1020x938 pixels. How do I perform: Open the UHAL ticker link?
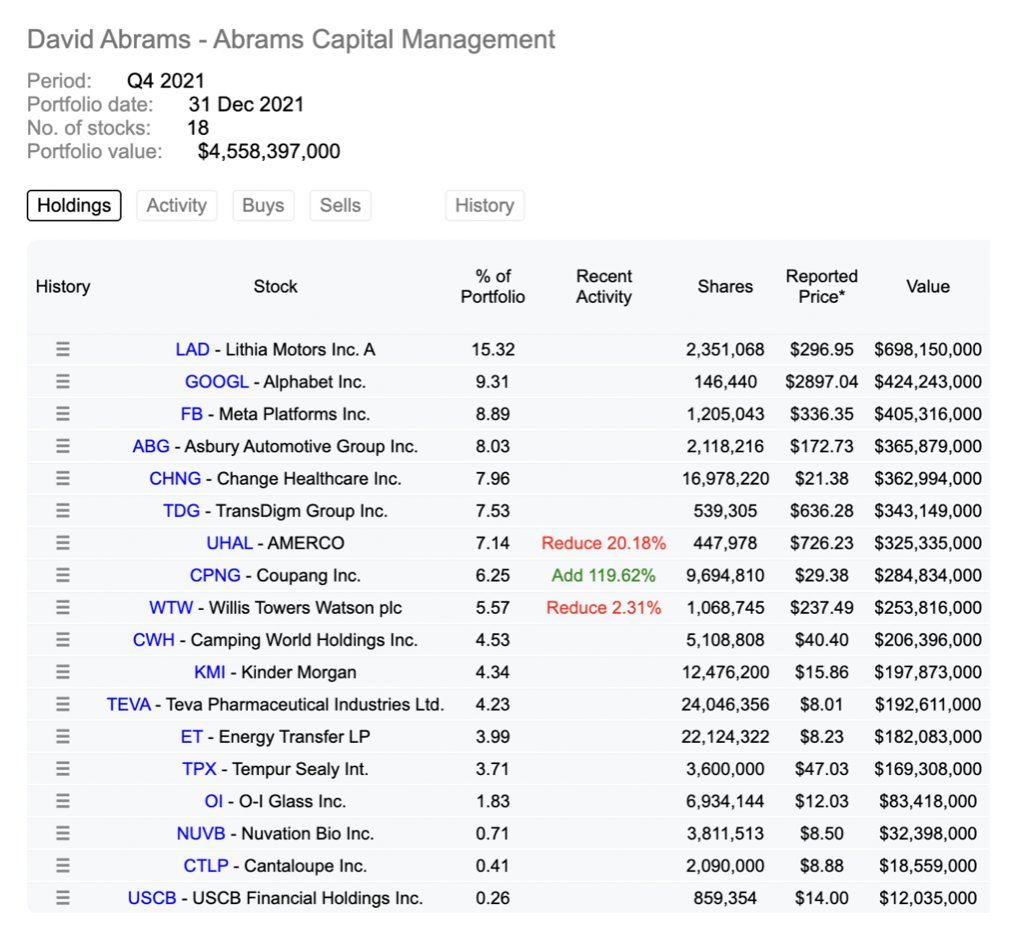(x=230, y=543)
